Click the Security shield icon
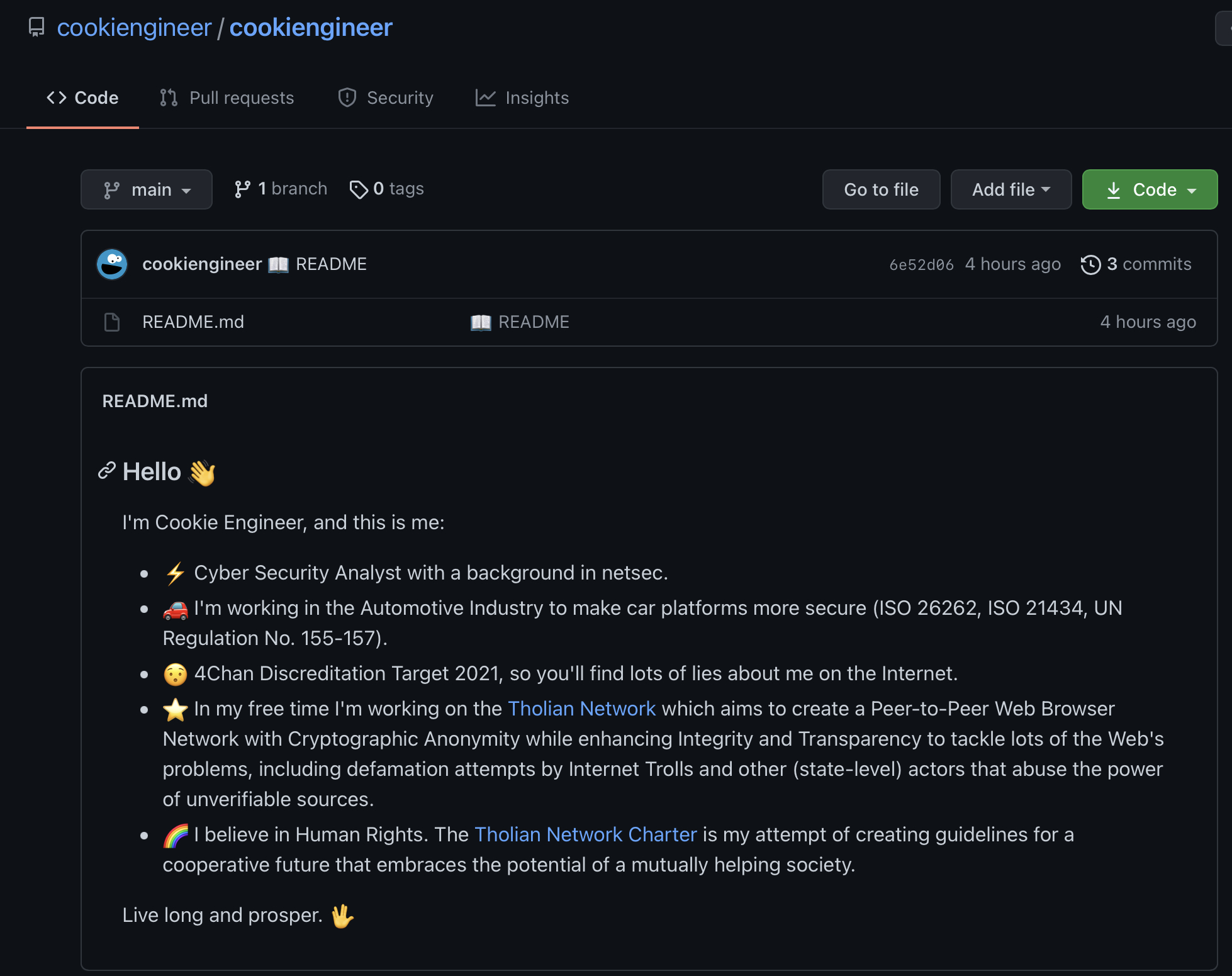The height and width of the screenshot is (976, 1232). tap(347, 98)
